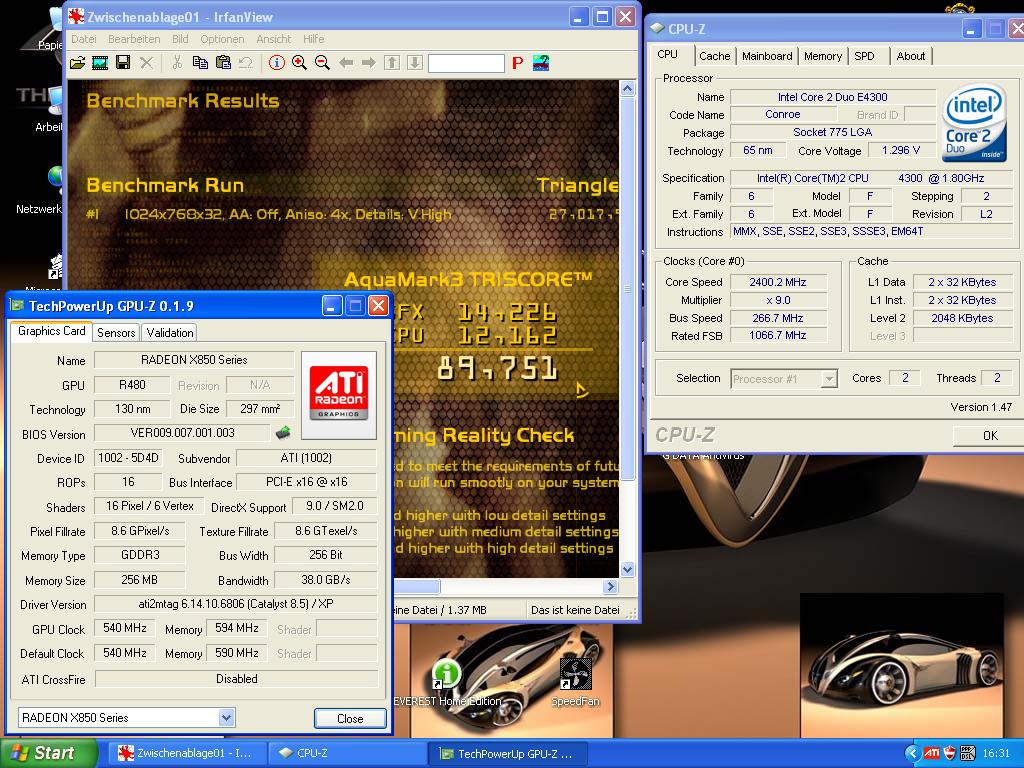Go to previous image with left arrow
Viewport: 1024px width, 768px height.
[346, 63]
